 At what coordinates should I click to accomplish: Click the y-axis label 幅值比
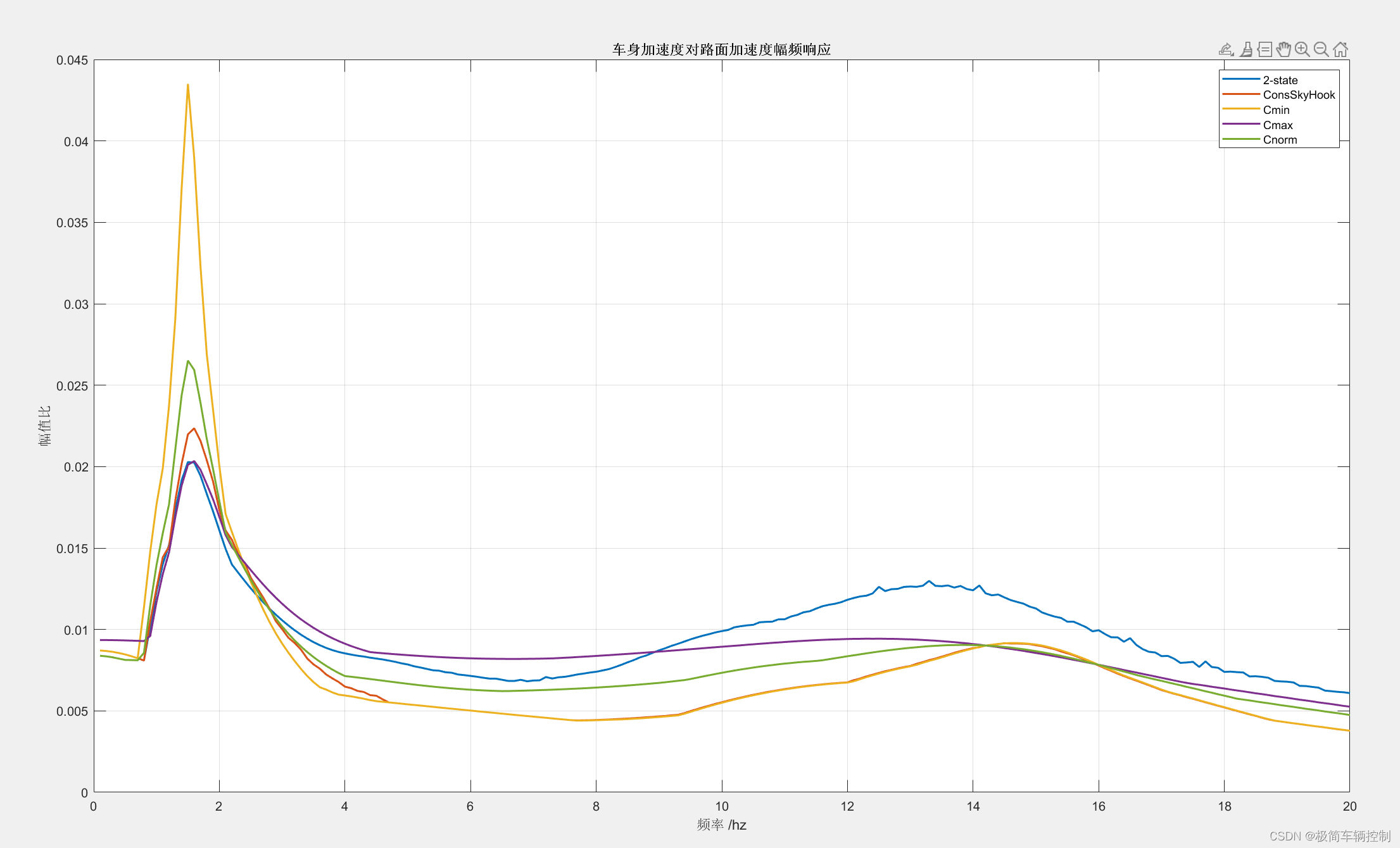point(44,426)
